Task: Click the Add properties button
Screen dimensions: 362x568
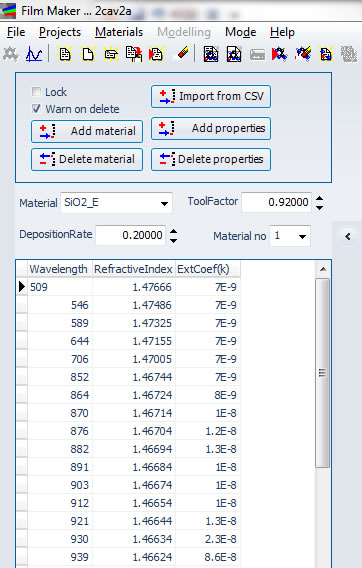Action: coord(211,128)
